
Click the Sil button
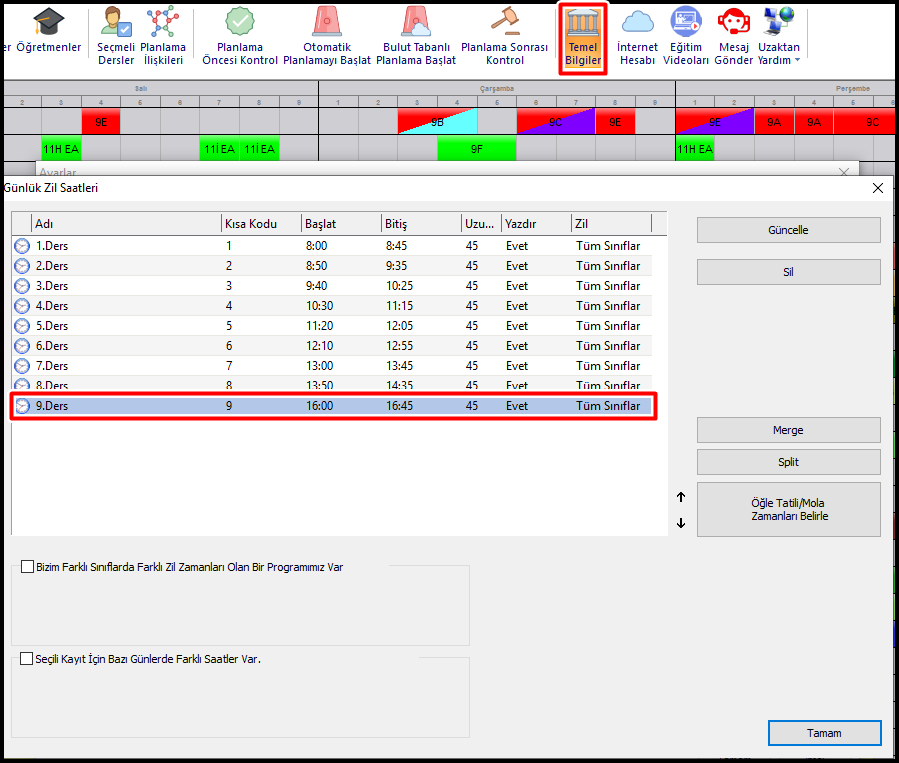(x=788, y=272)
